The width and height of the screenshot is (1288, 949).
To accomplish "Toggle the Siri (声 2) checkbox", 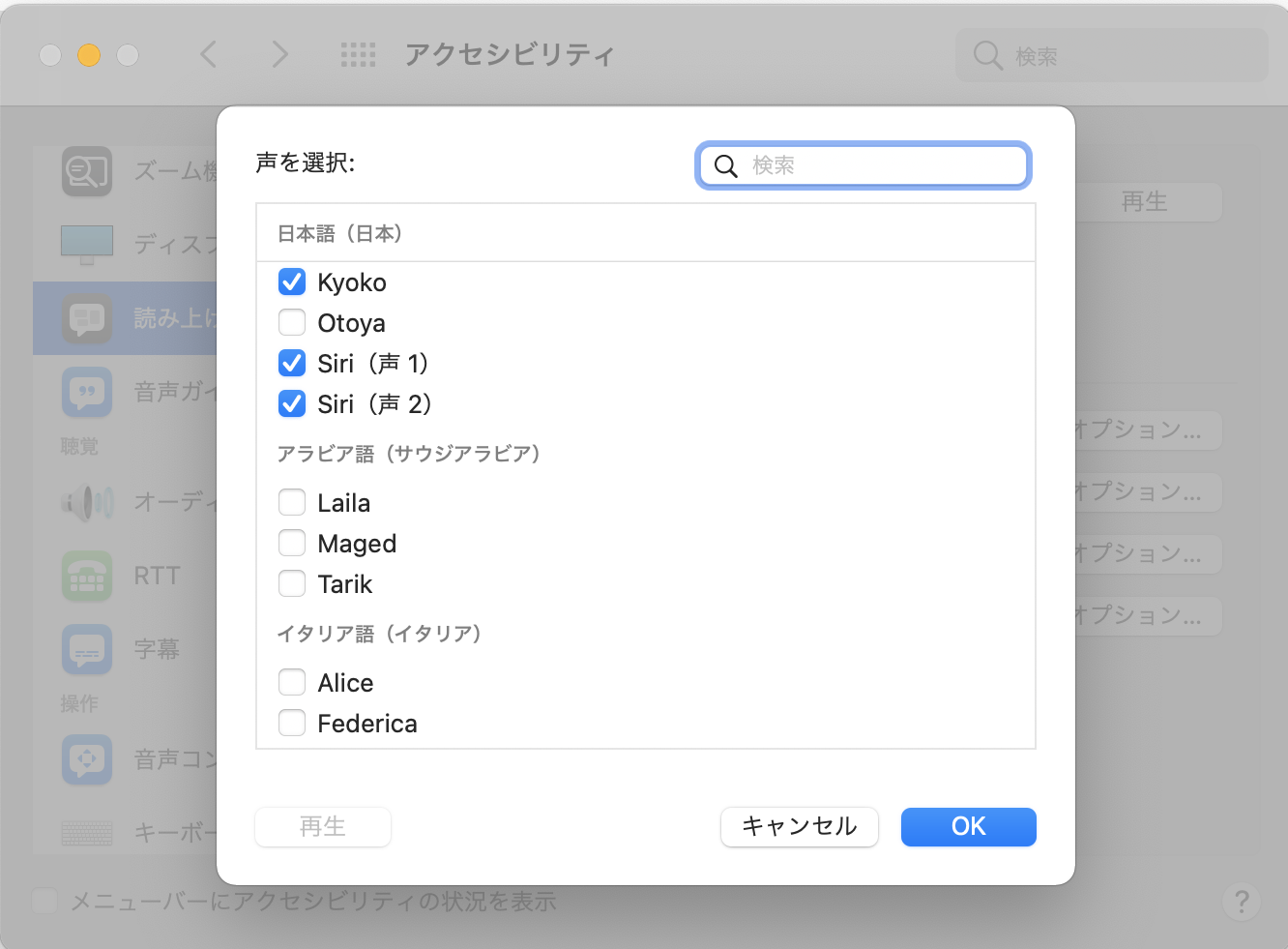I will click(292, 403).
